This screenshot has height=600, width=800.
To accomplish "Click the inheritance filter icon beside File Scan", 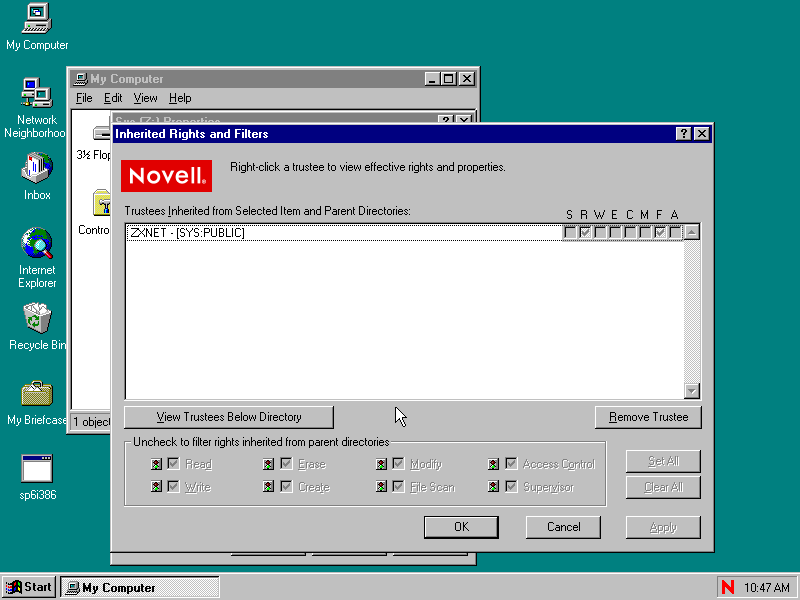I will tap(381, 487).
